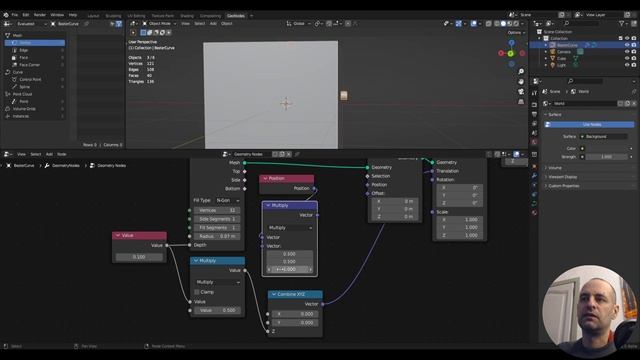Screen dimensions: 640x360
Task: Expand the Camera item in outliner
Action: coord(546,52)
